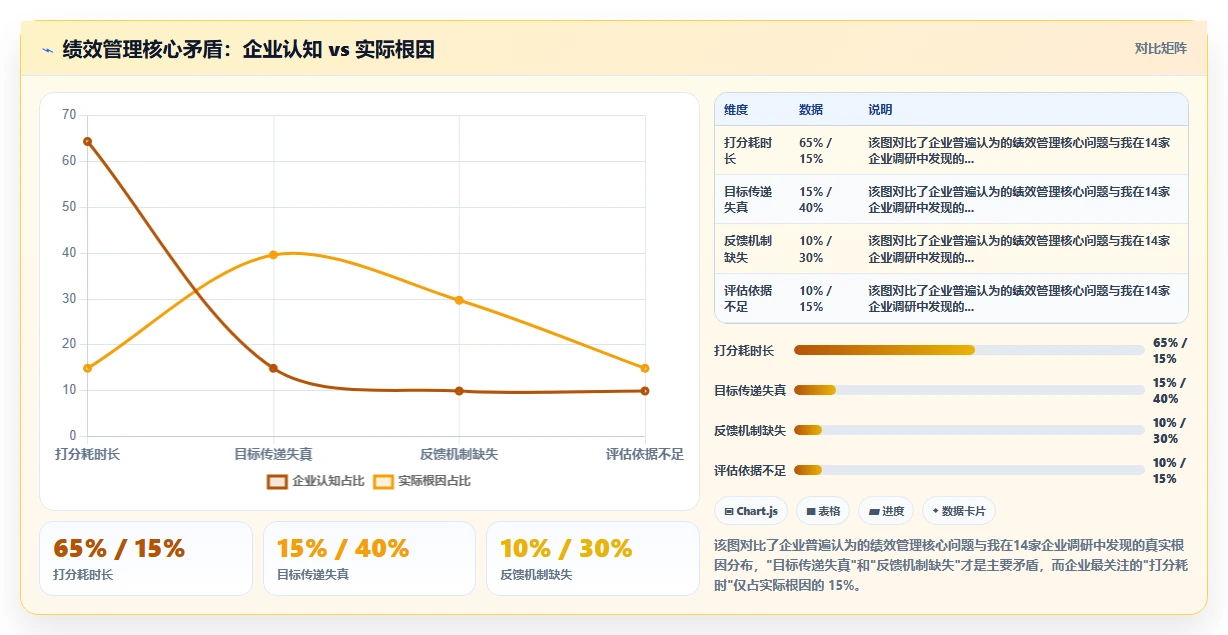
Task: Click the 10% / 15% value beside the 评估依据不足 progress bar
Action: (x=1170, y=470)
